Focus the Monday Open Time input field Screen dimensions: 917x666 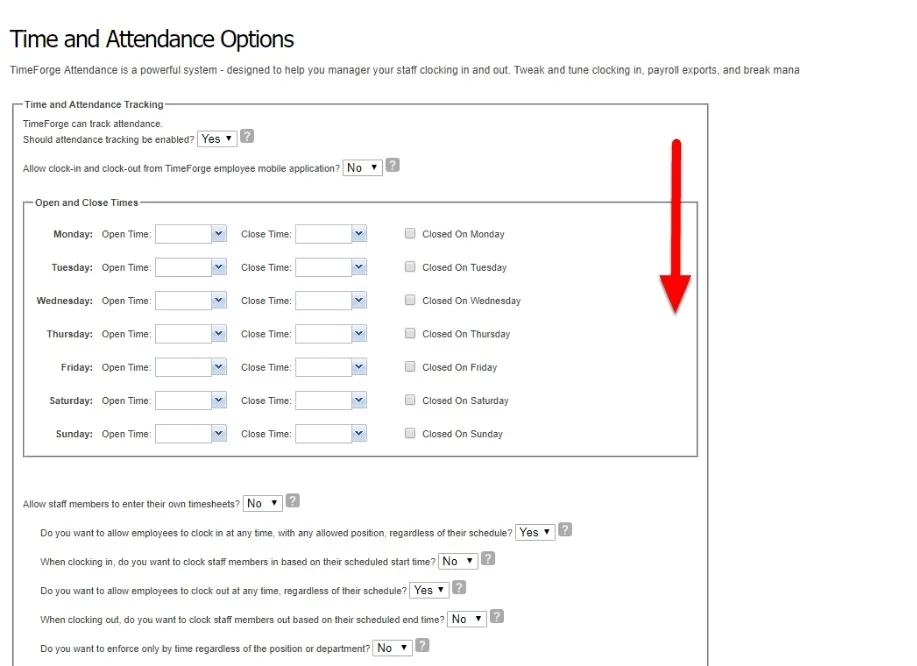tap(183, 234)
